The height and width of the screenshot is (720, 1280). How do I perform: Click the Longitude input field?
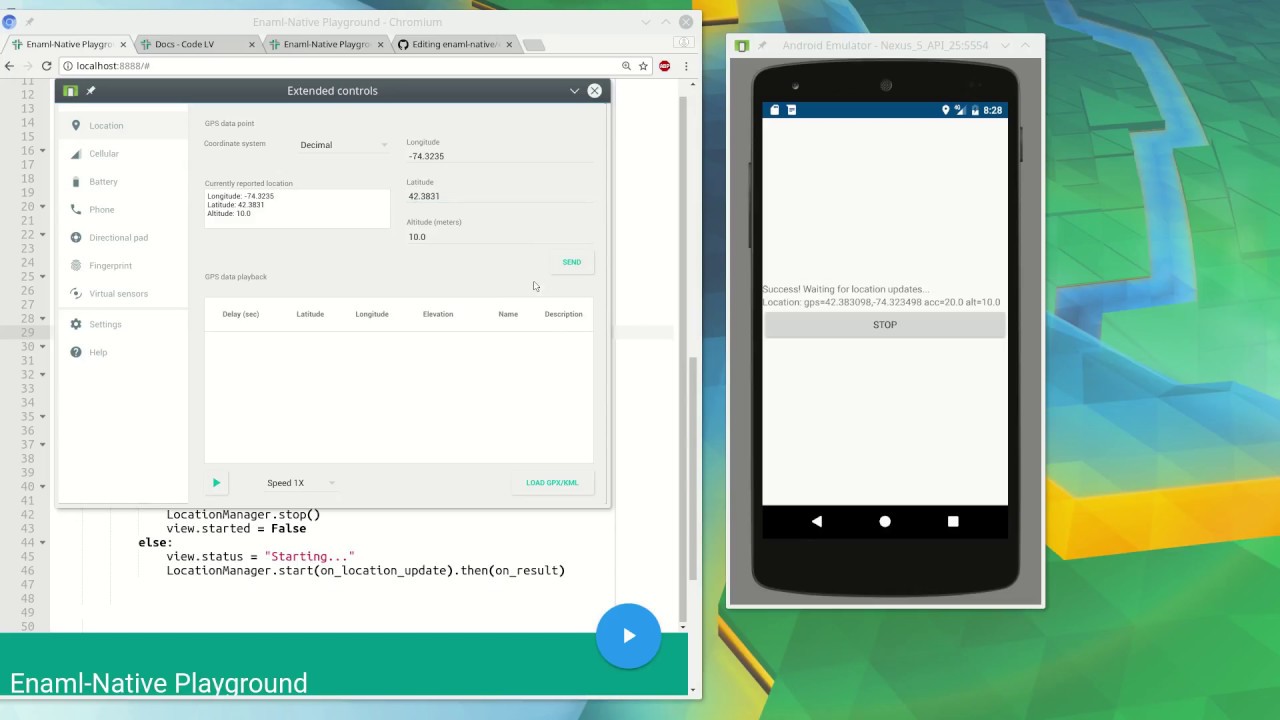(x=498, y=156)
